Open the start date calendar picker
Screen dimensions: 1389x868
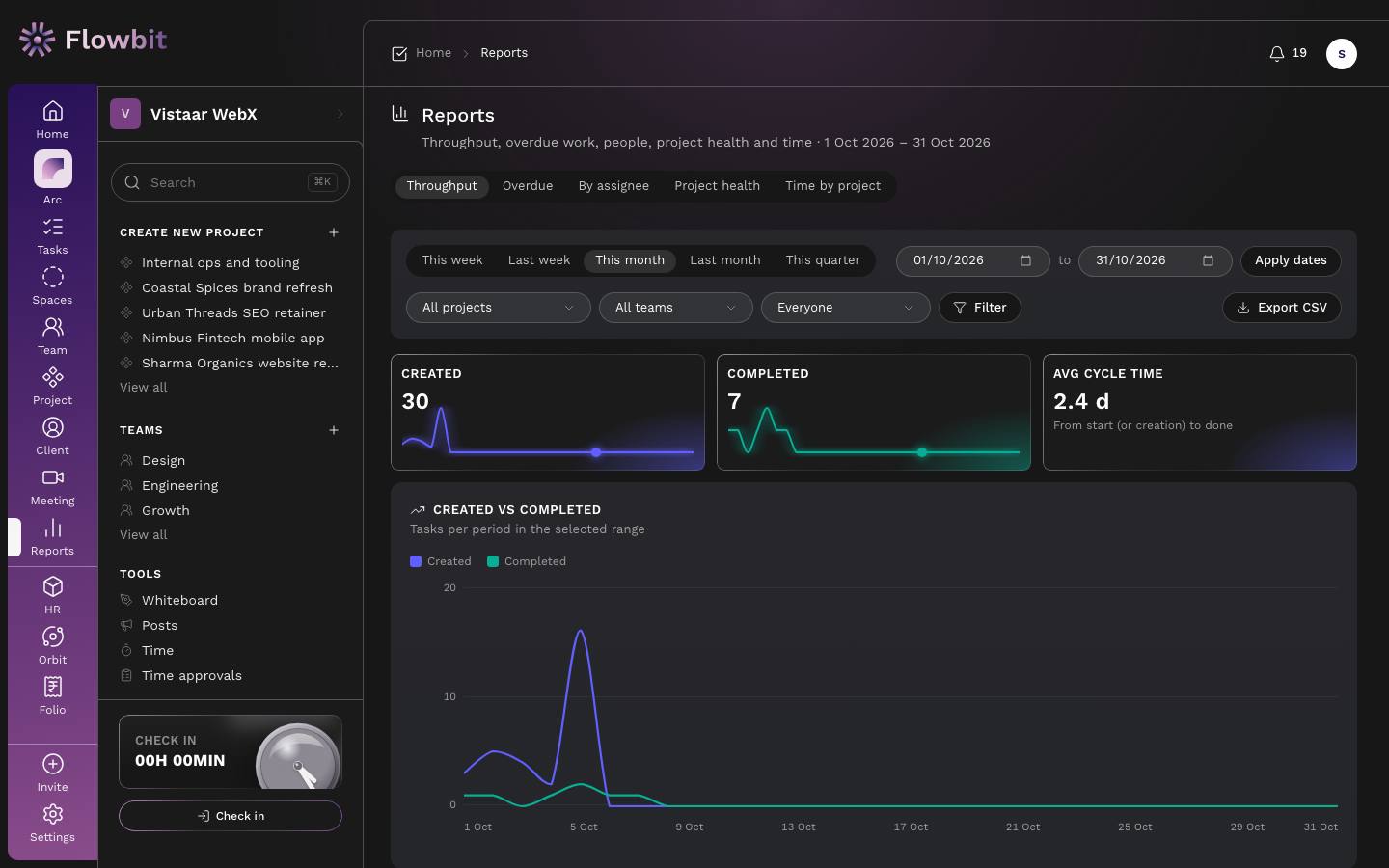pyautogui.click(x=1025, y=260)
